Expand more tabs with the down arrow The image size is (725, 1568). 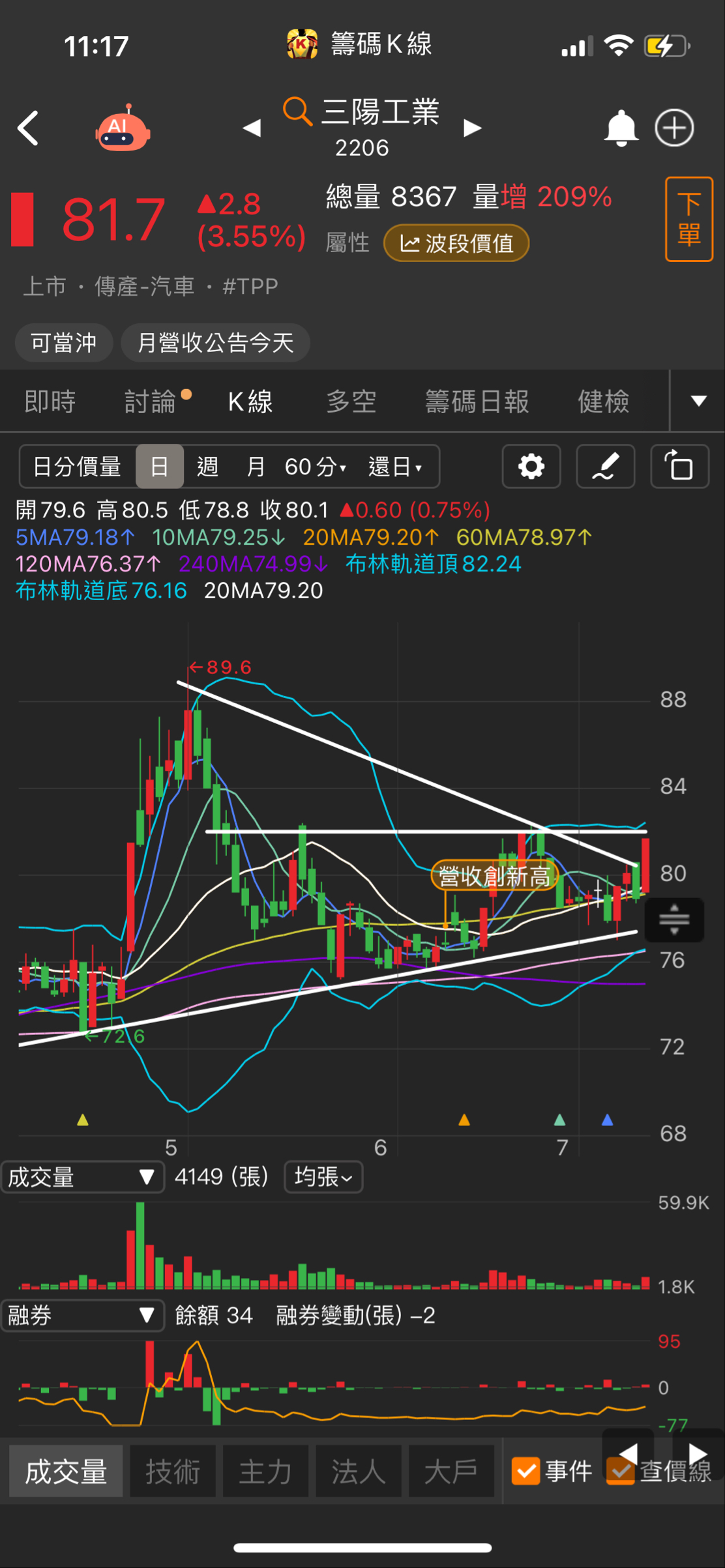coord(699,401)
